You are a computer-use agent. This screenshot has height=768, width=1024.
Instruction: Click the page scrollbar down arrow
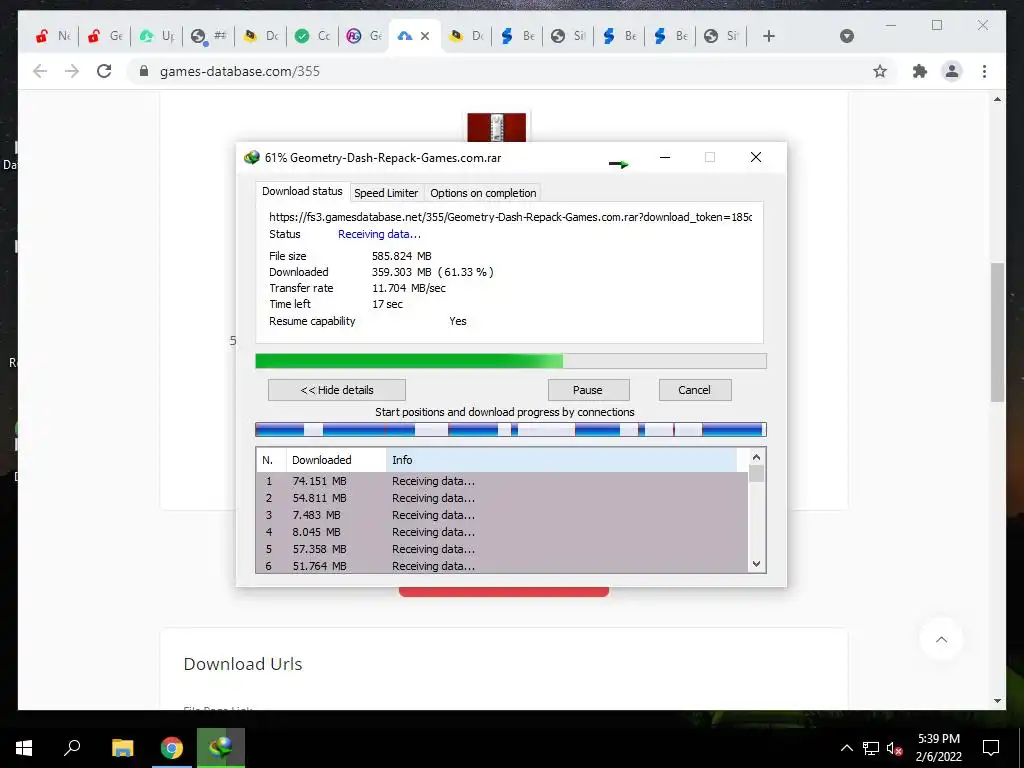coord(997,701)
